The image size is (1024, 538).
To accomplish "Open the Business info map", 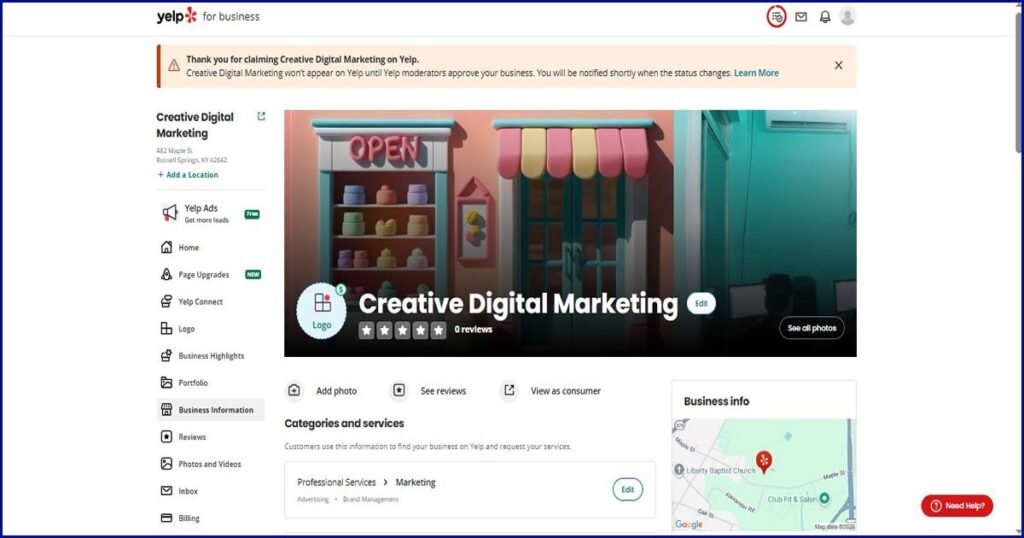I will 763,475.
